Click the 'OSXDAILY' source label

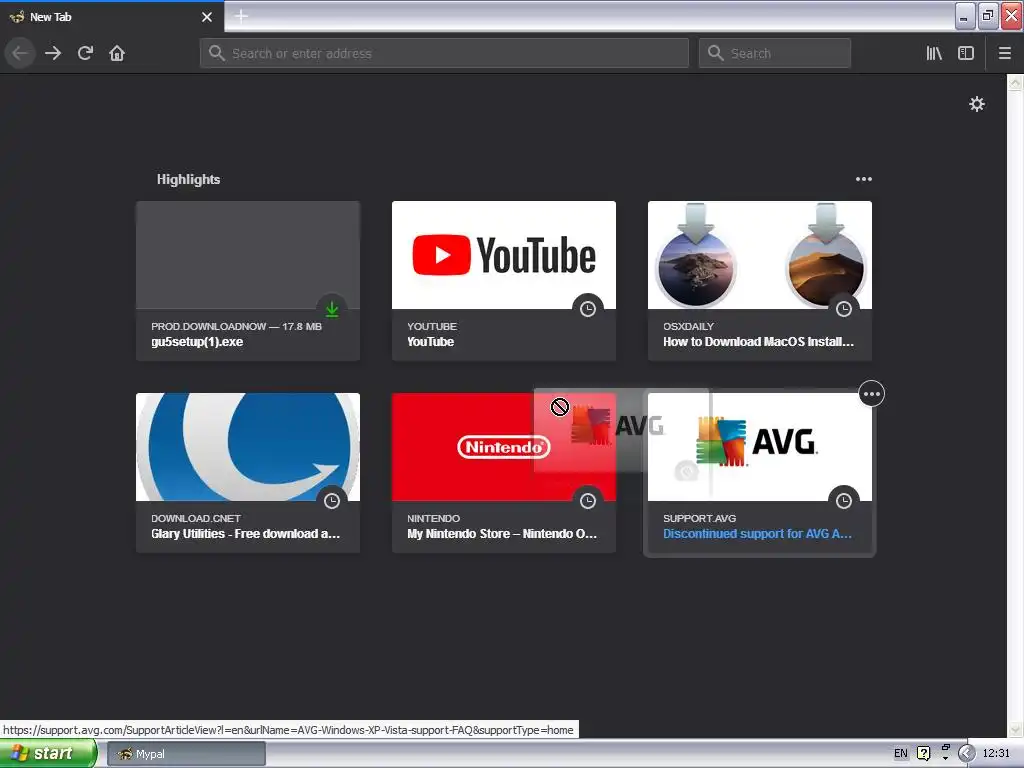688,326
